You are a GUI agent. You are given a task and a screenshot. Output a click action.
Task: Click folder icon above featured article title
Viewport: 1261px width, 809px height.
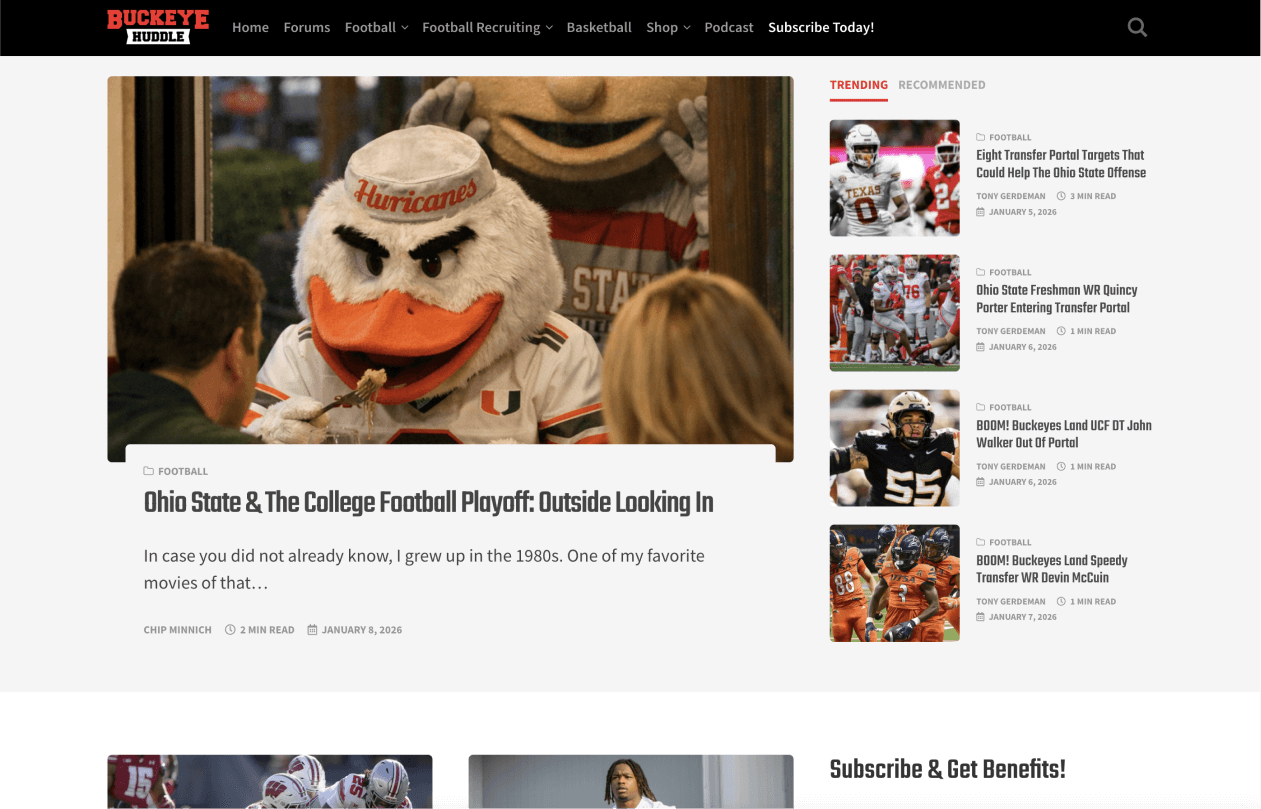coord(149,471)
